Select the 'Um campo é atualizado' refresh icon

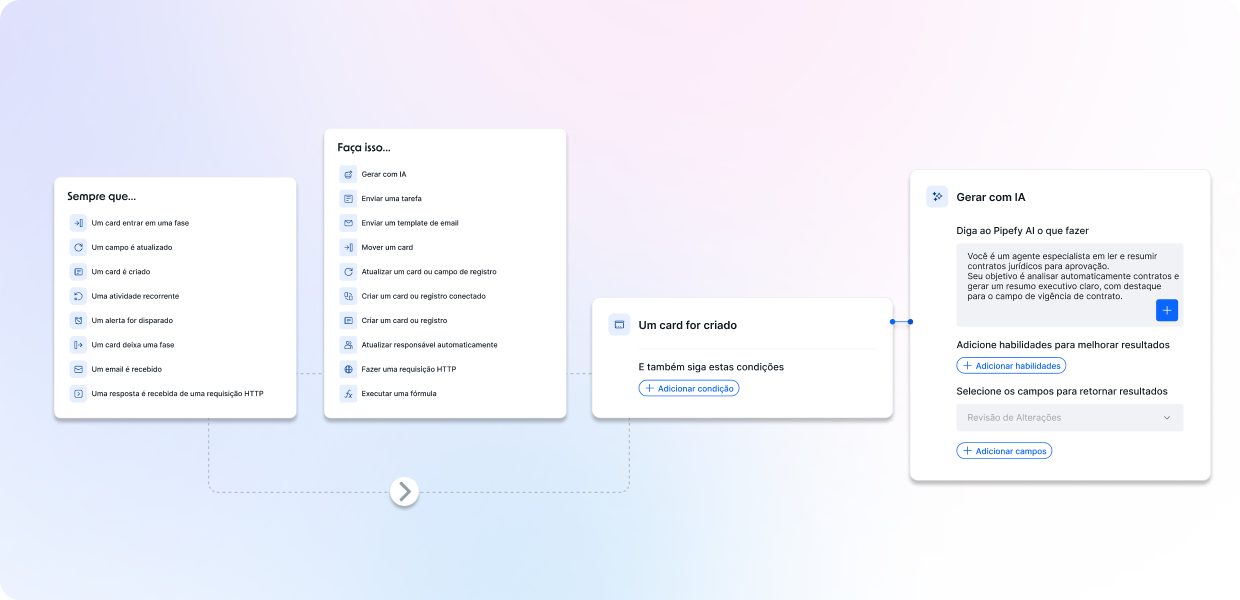point(78,247)
